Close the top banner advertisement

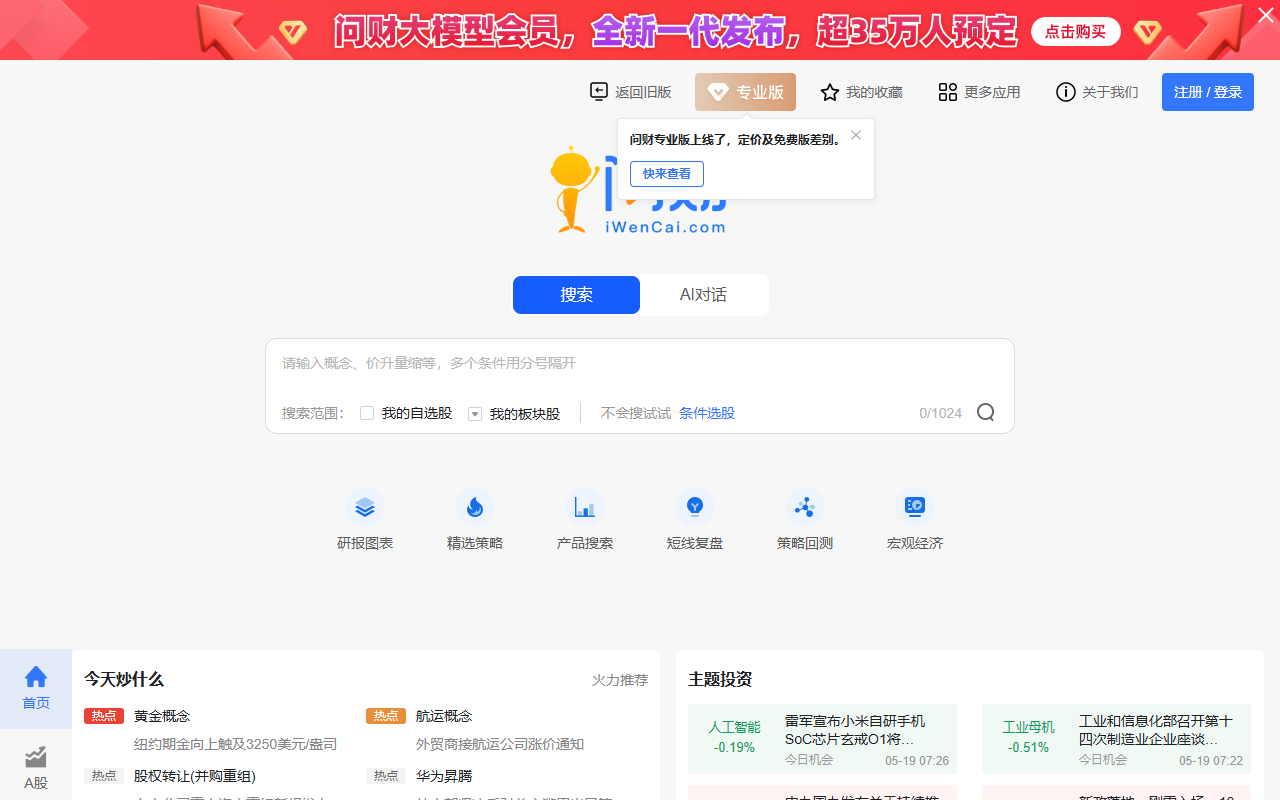[x=1264, y=14]
